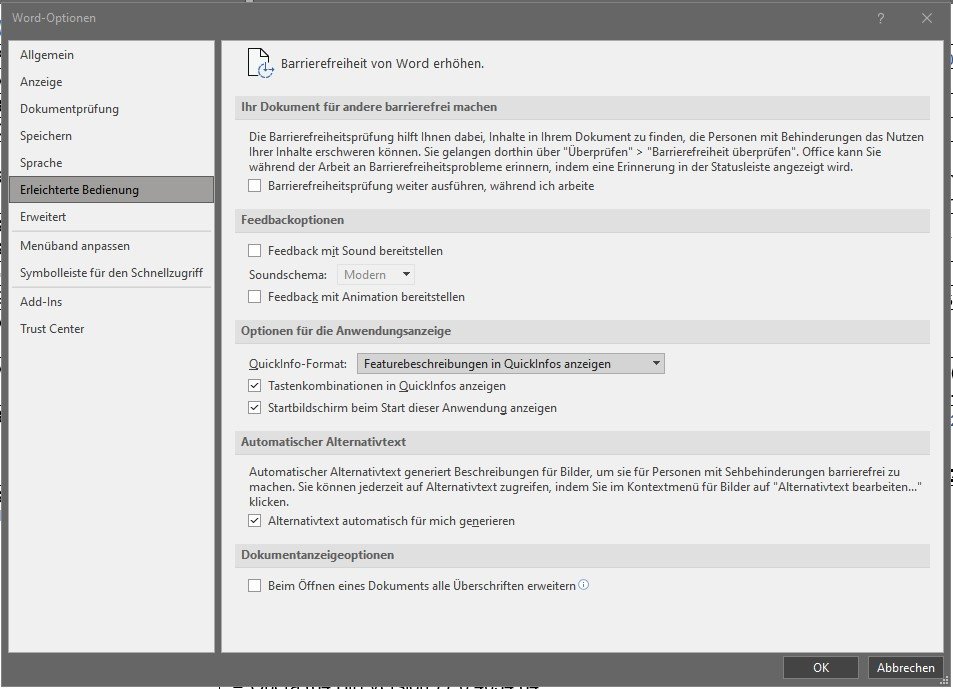Open the QuickInfo-Format dropdown

point(511,363)
